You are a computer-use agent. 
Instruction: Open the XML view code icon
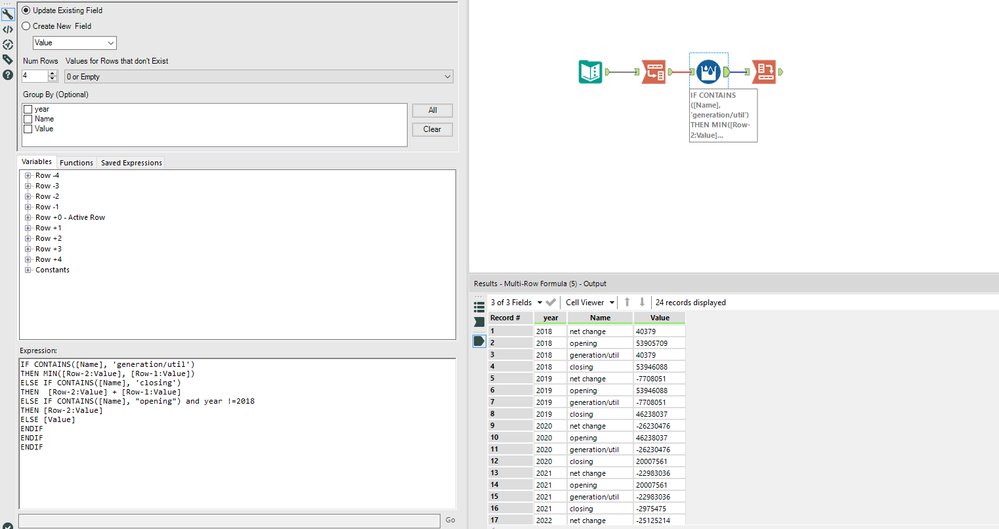8,29
